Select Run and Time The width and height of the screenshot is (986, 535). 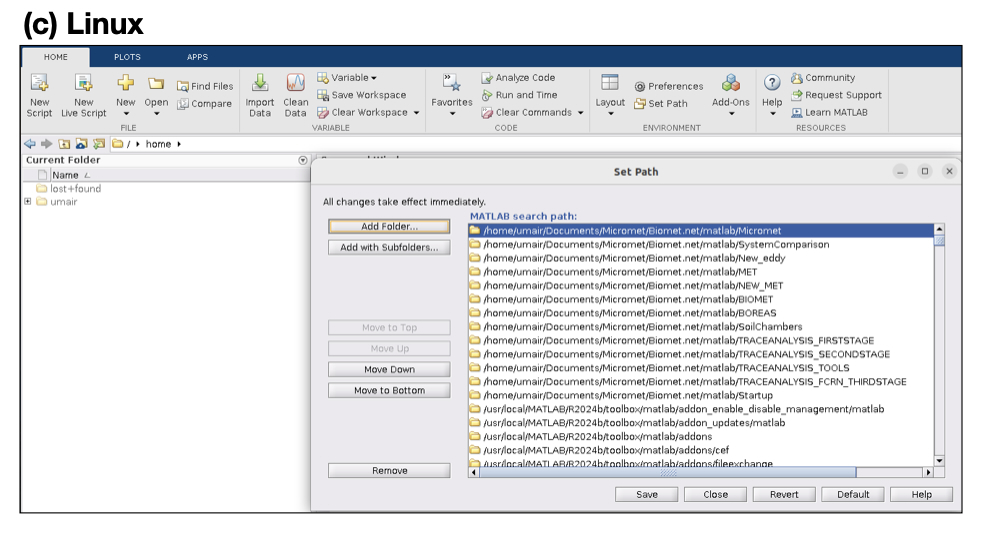click(519, 95)
